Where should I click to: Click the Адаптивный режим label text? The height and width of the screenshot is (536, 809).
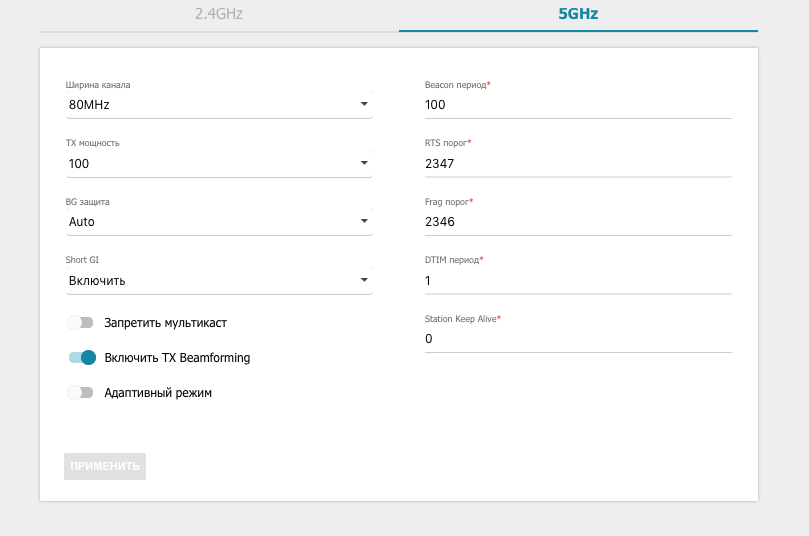pyautogui.click(x=158, y=393)
